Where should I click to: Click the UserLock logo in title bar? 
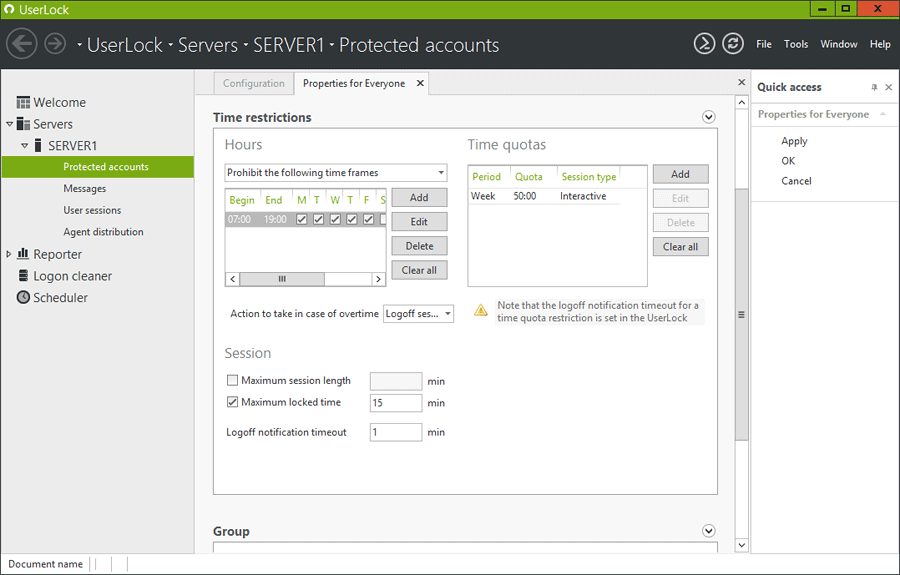click(9, 9)
